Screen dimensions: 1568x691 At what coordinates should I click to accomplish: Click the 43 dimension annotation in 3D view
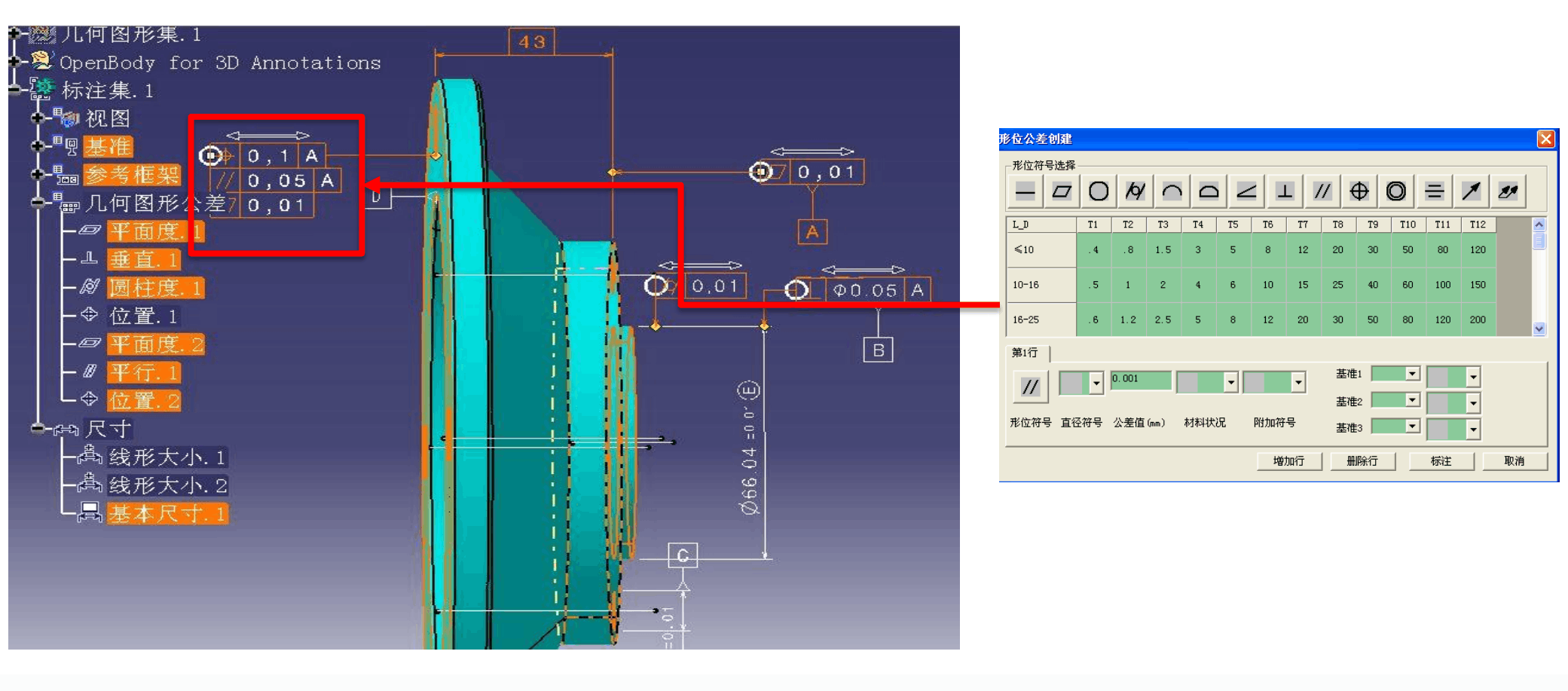(532, 41)
